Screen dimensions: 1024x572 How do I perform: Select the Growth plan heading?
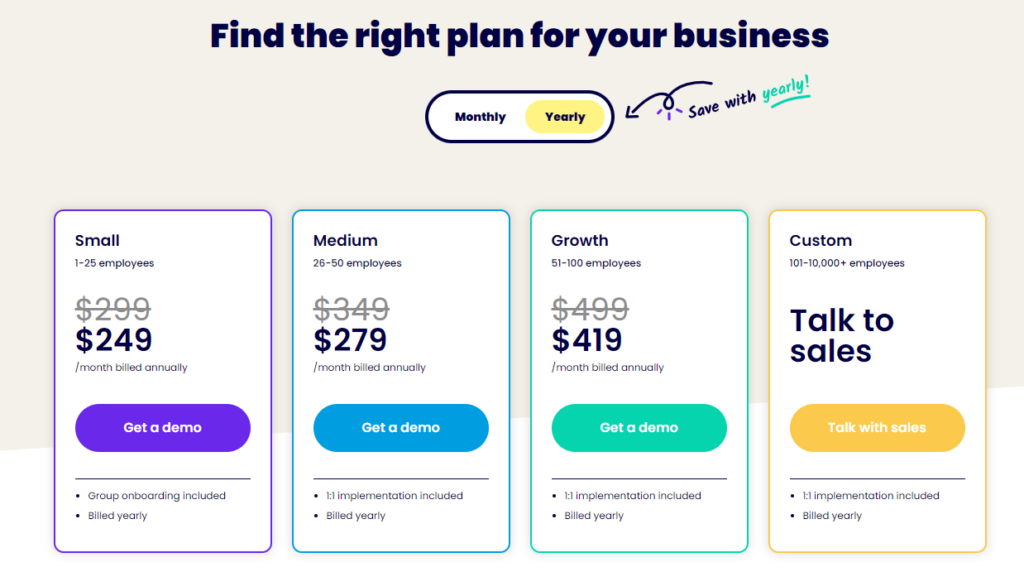tap(579, 240)
